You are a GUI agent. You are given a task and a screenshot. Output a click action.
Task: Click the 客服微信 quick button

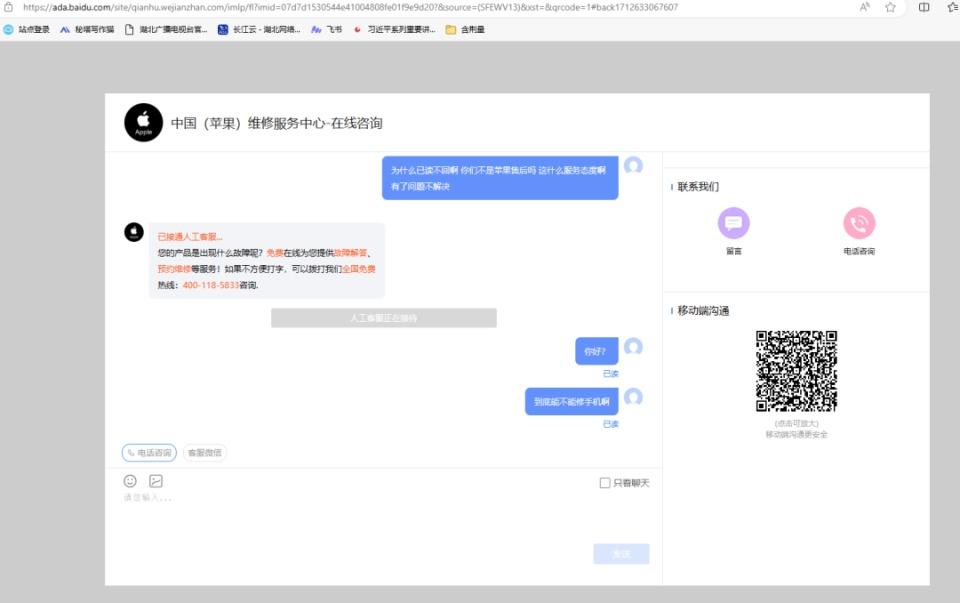pyautogui.click(x=205, y=453)
